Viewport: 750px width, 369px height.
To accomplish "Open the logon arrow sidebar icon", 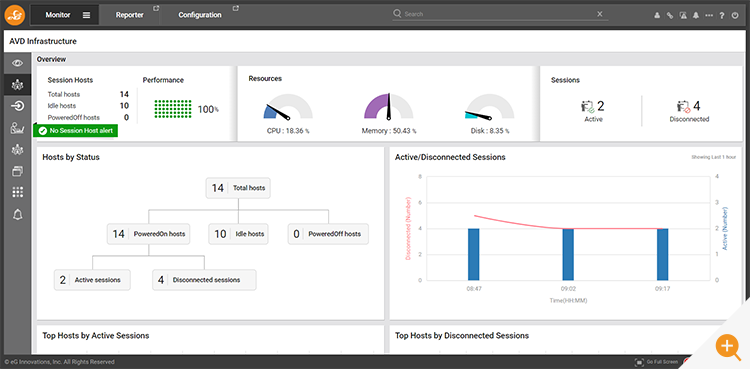I will (18, 106).
